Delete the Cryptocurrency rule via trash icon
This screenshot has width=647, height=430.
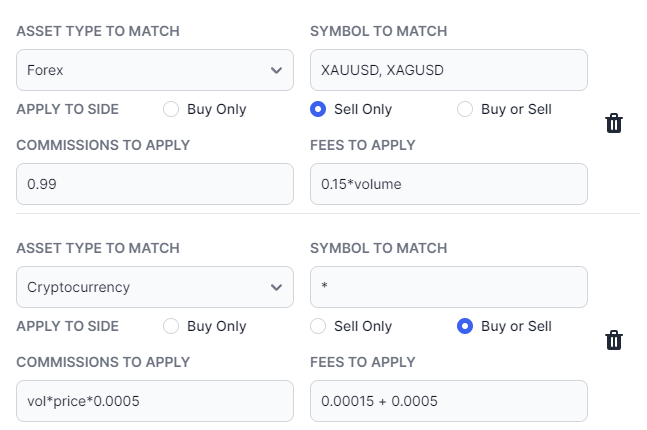pyautogui.click(x=614, y=340)
